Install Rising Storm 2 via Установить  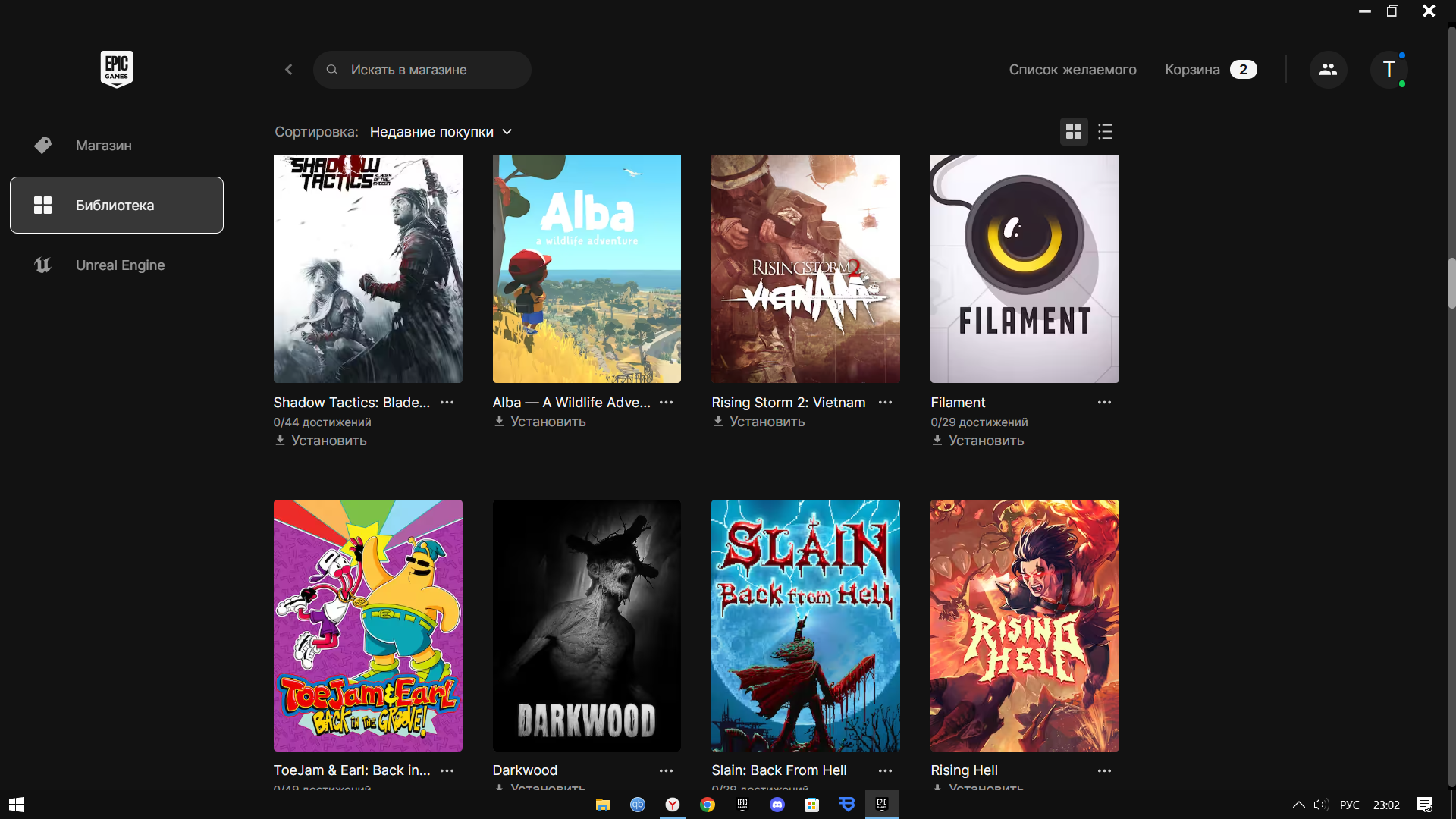pos(759,422)
